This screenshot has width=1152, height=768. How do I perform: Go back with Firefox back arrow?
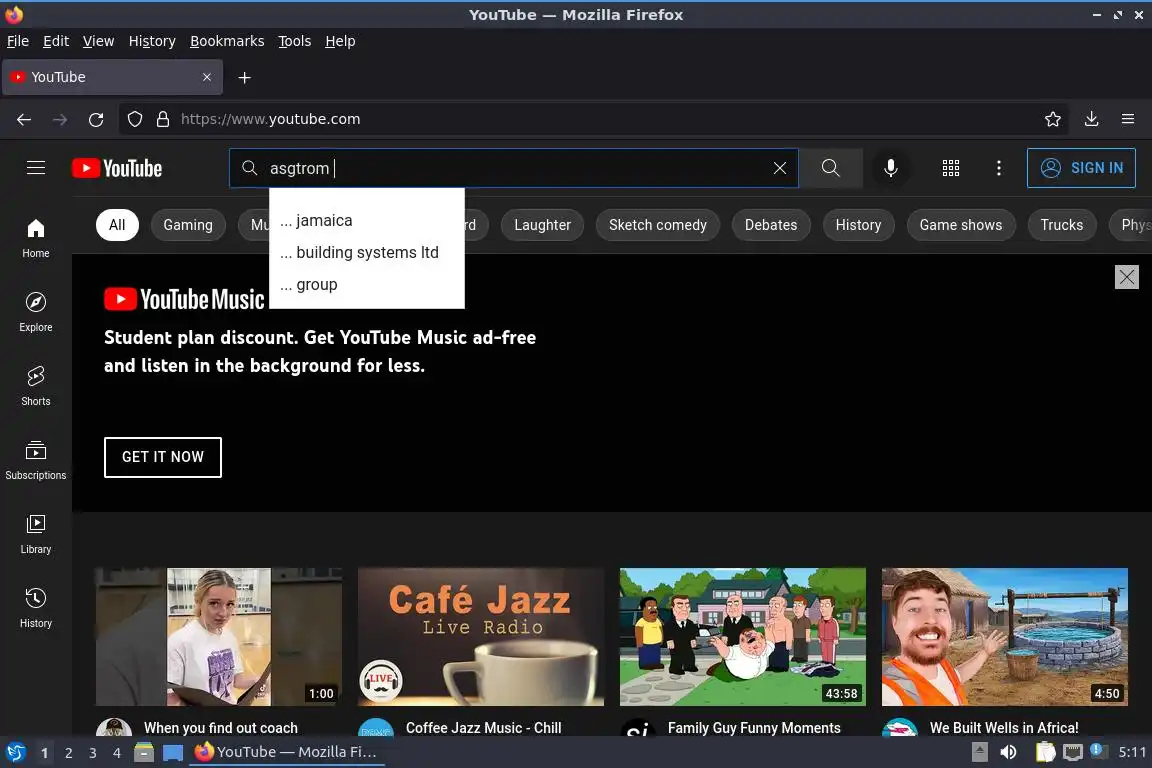pyautogui.click(x=24, y=119)
